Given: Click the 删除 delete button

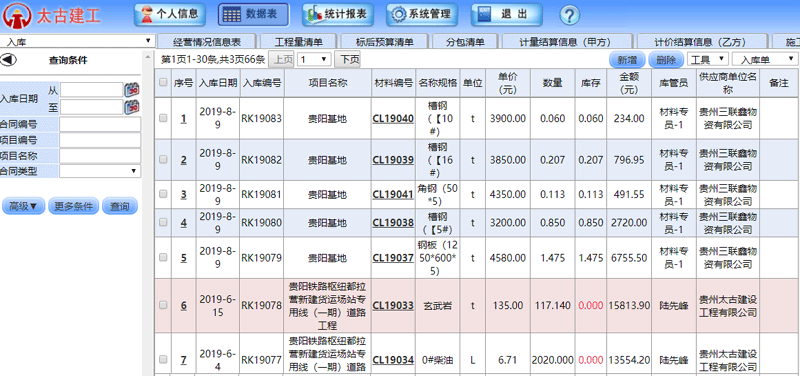Looking at the screenshot, I should (x=666, y=60).
